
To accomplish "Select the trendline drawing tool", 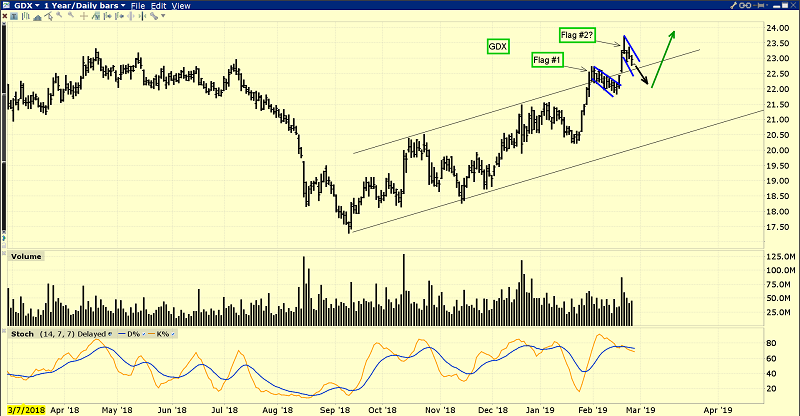I will coord(48,16).
